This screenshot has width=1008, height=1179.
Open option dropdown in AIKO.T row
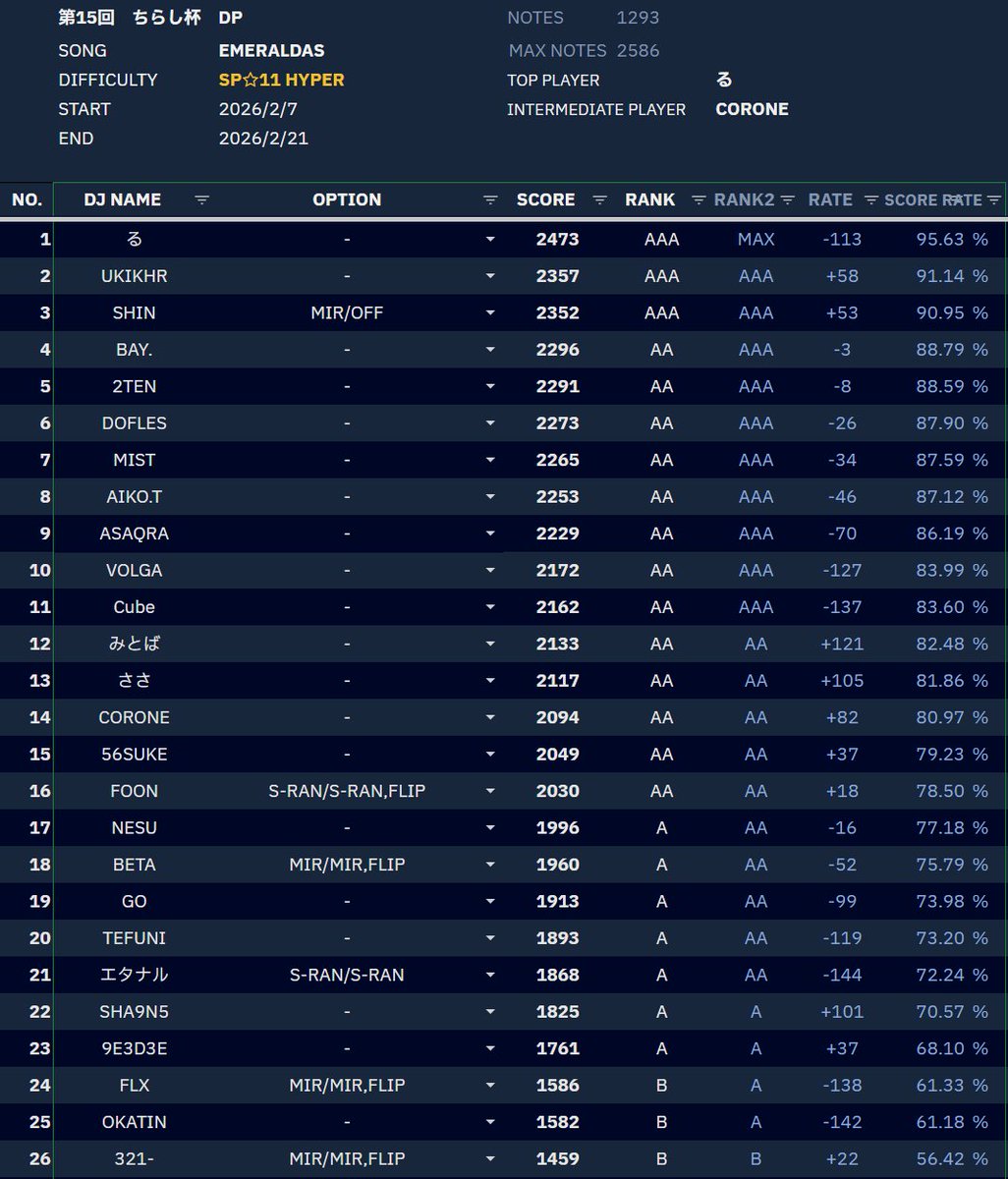pyautogui.click(x=490, y=497)
